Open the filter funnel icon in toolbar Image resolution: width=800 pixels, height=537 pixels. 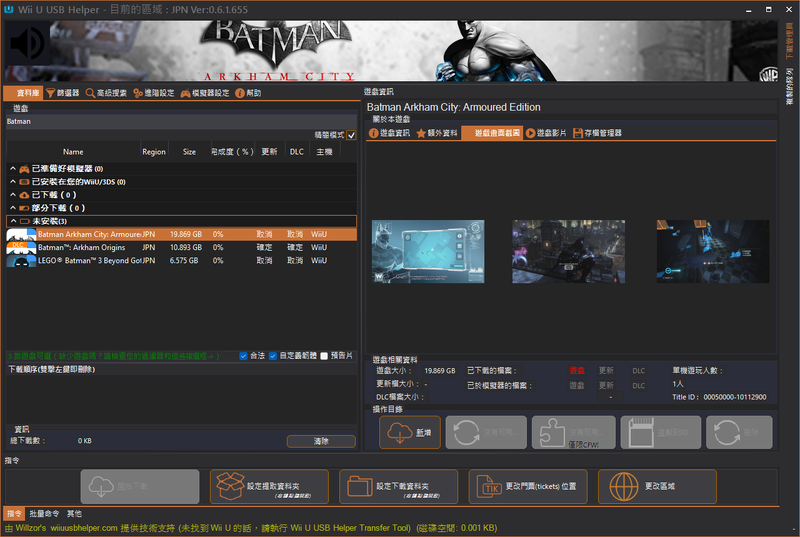tap(51, 93)
